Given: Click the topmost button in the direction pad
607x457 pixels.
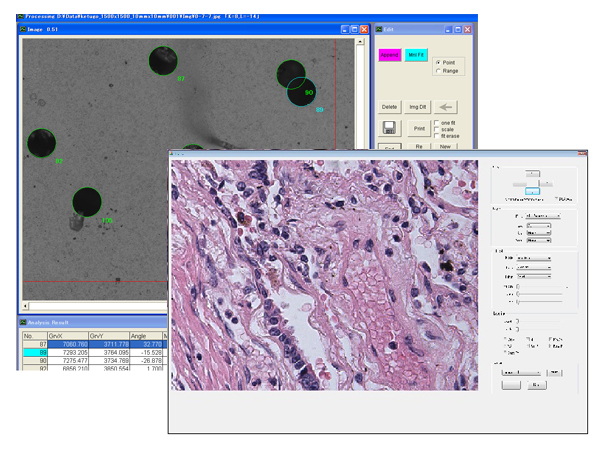Looking at the screenshot, I should (532, 173).
